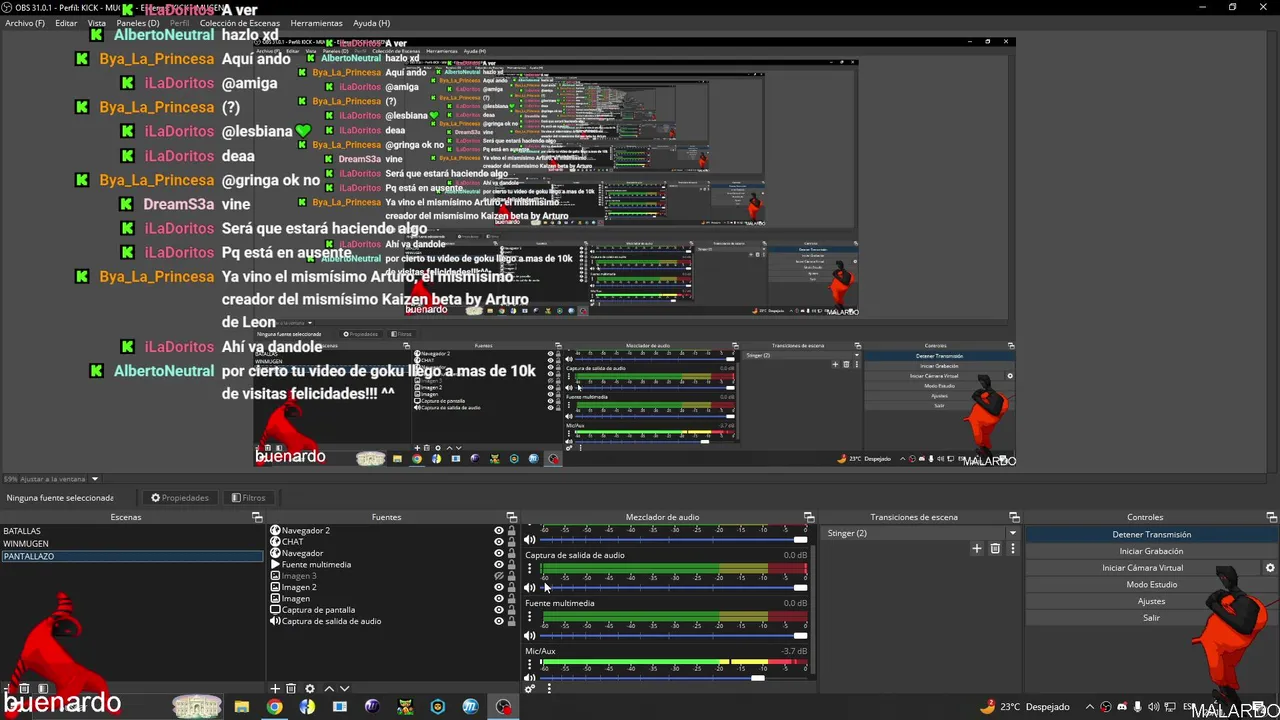Viewport: 1280px width, 720px height.
Task: Click the Propiedades button
Action: point(180,498)
